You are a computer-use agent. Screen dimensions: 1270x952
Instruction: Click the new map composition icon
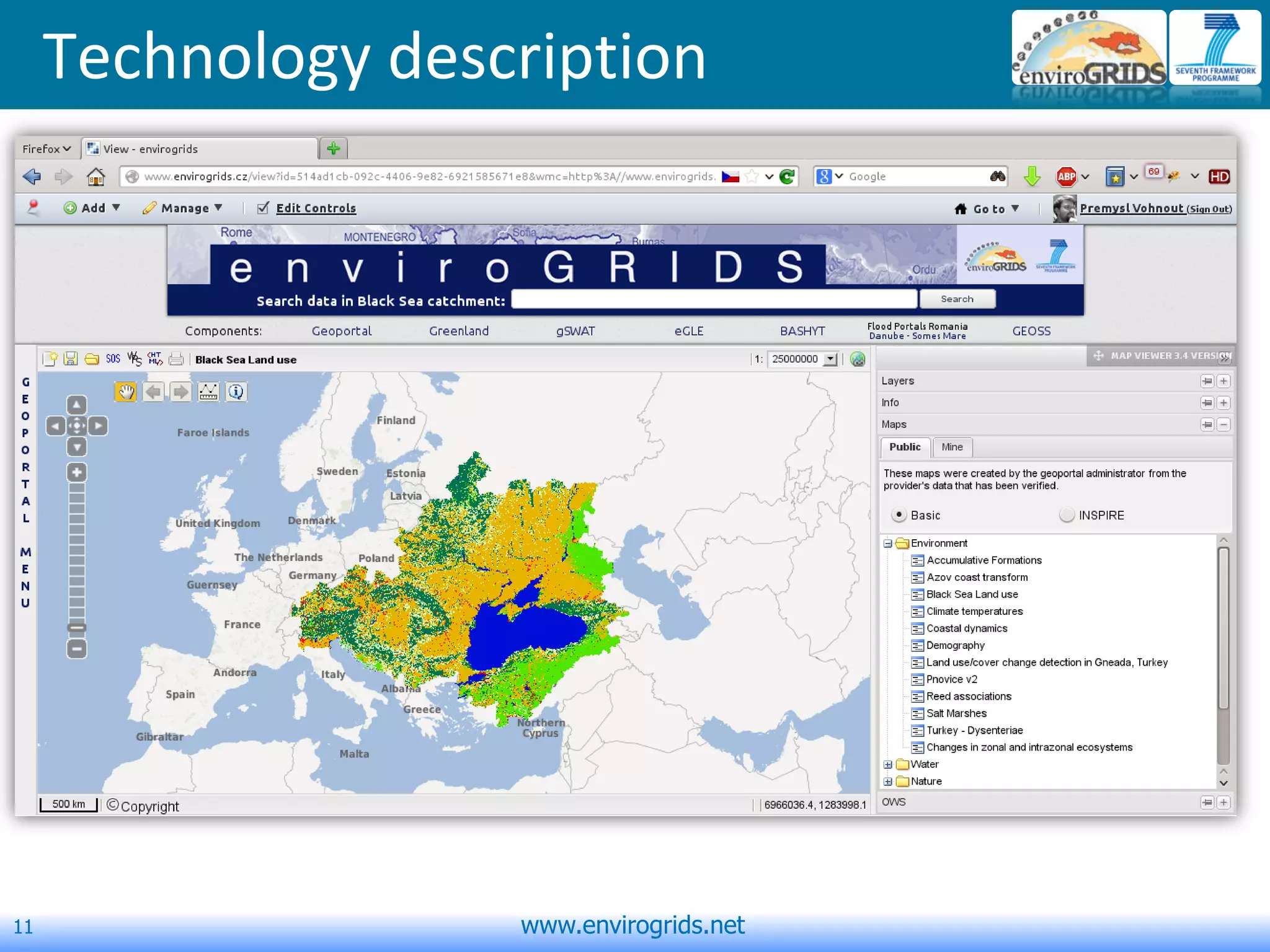50,359
